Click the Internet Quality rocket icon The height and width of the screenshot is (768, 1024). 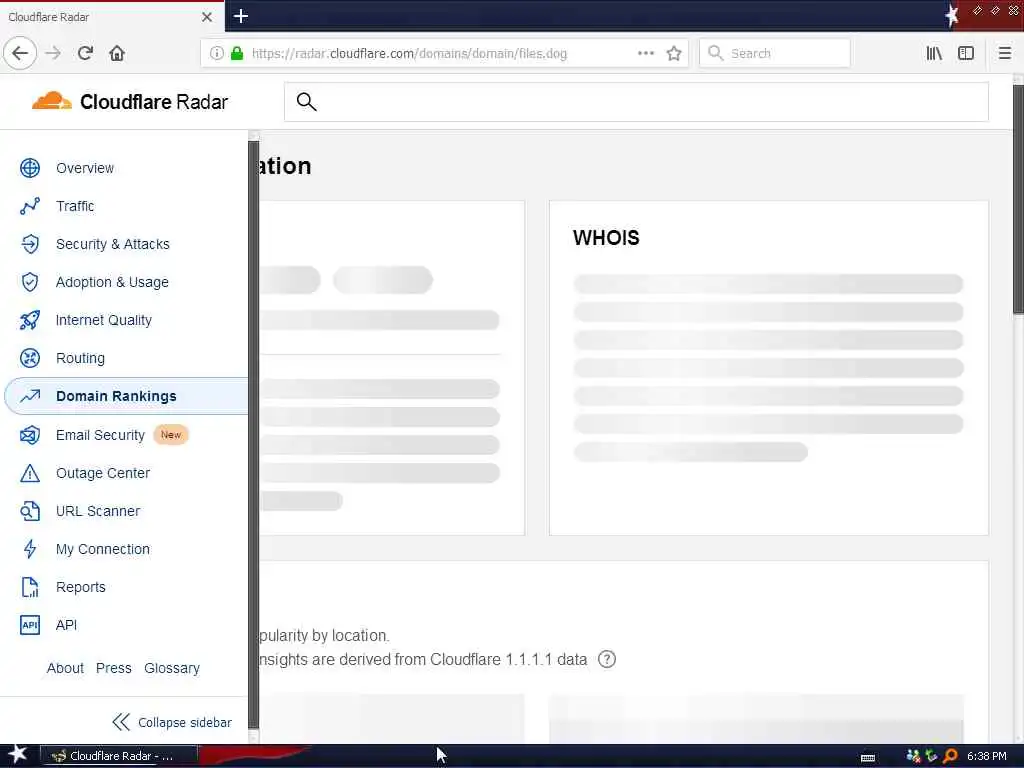click(30, 320)
